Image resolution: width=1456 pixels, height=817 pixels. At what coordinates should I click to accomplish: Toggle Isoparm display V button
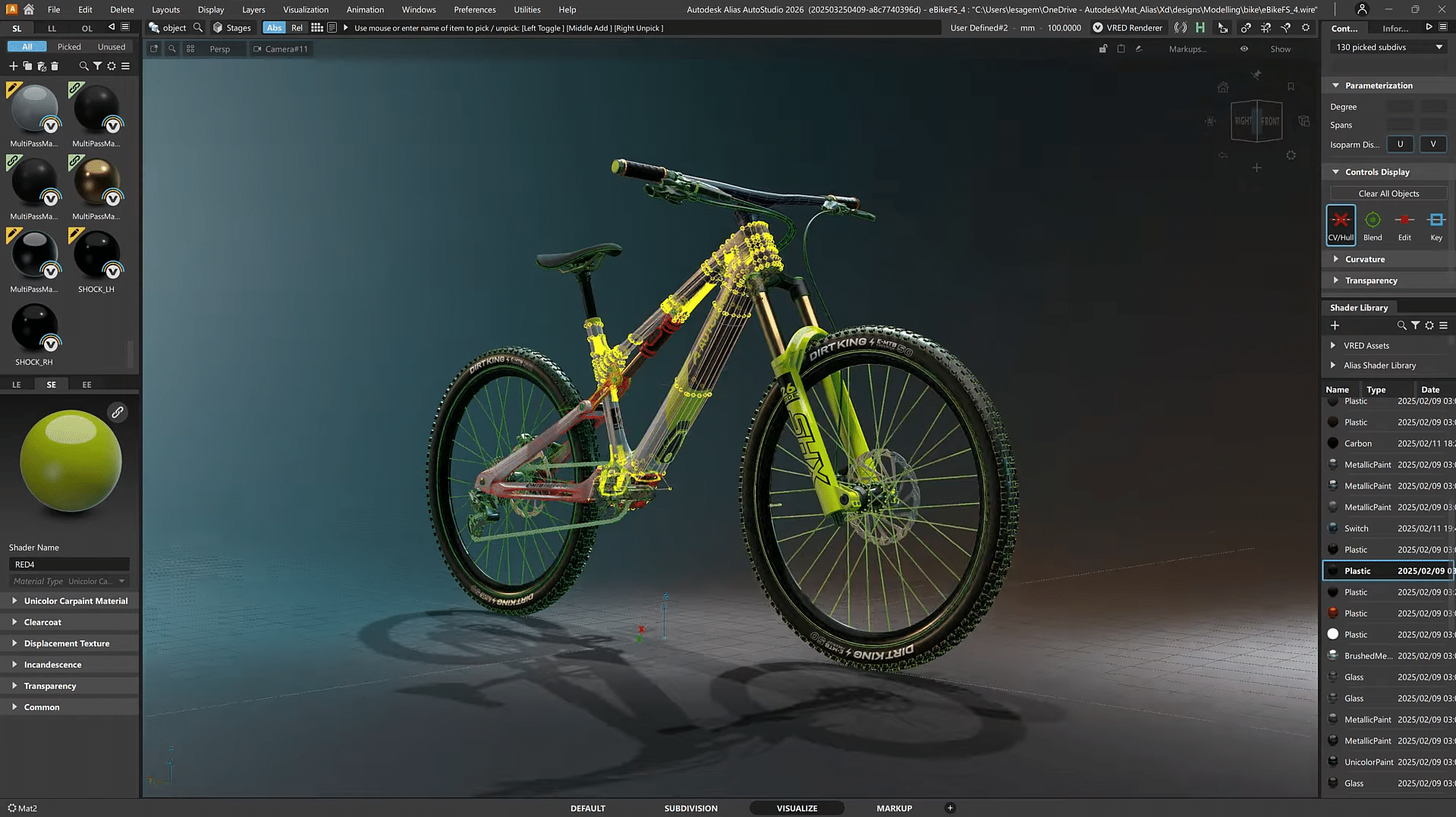coord(1432,144)
